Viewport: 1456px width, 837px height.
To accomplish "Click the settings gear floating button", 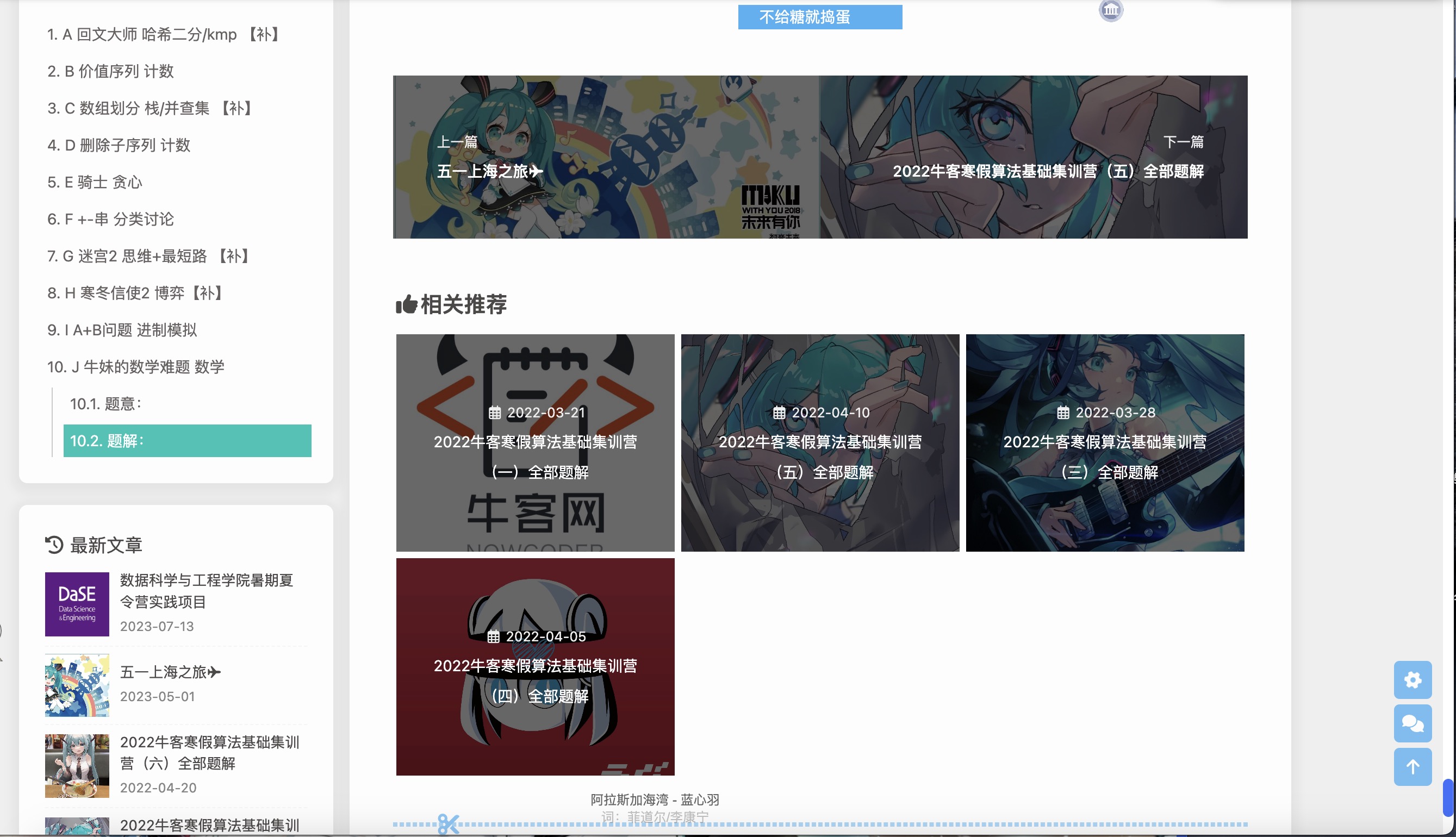I will pos(1413,680).
